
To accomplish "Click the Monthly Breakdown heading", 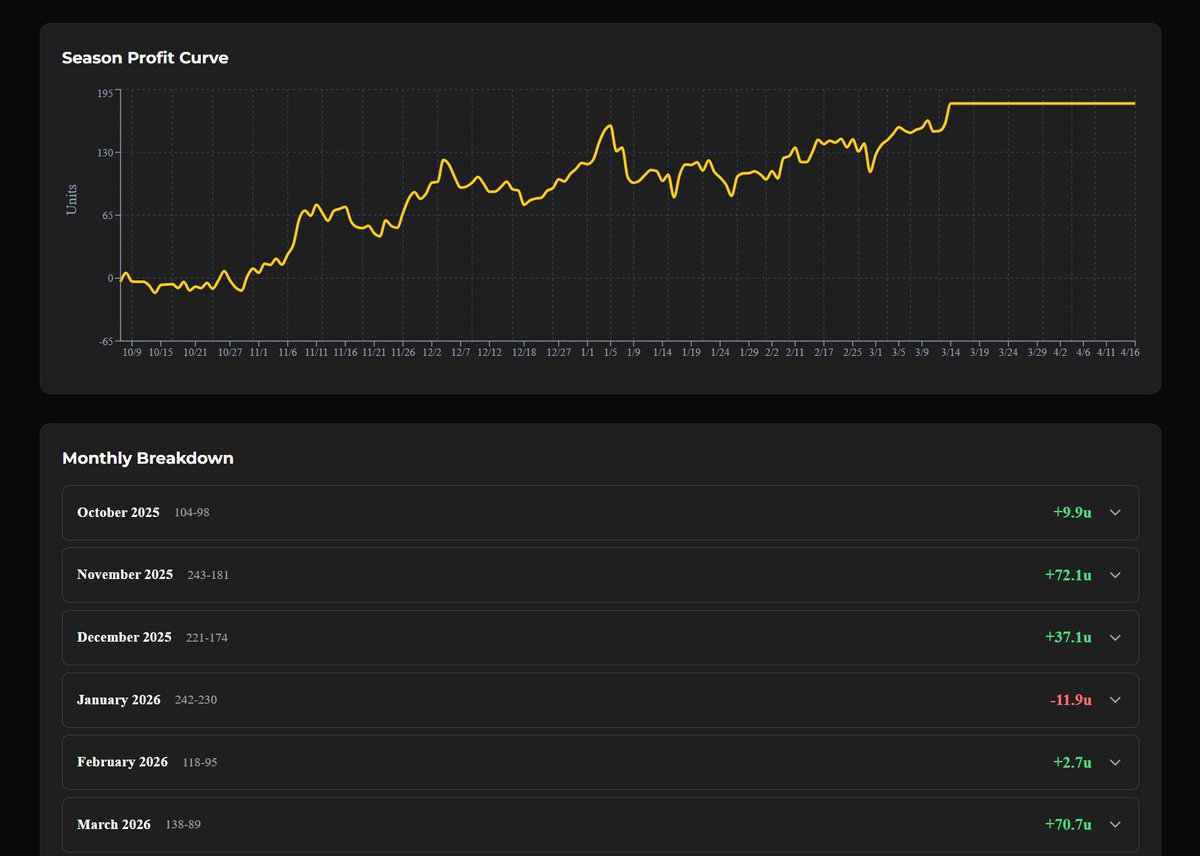I will point(148,458).
